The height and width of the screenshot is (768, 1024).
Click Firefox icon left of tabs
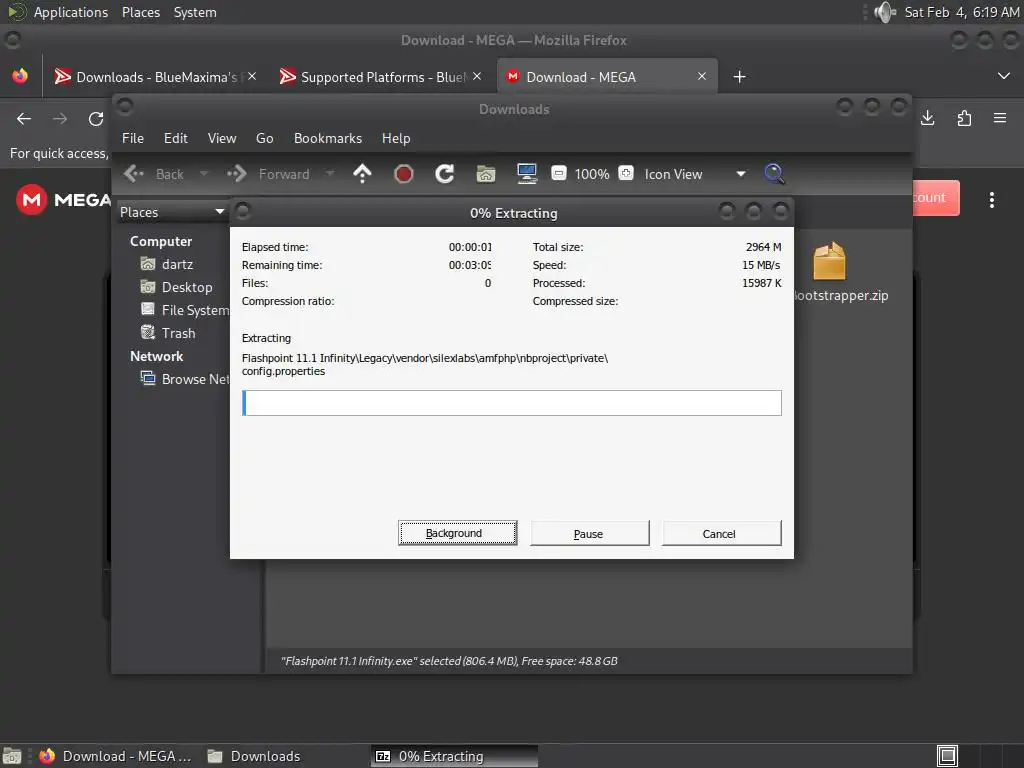point(20,76)
